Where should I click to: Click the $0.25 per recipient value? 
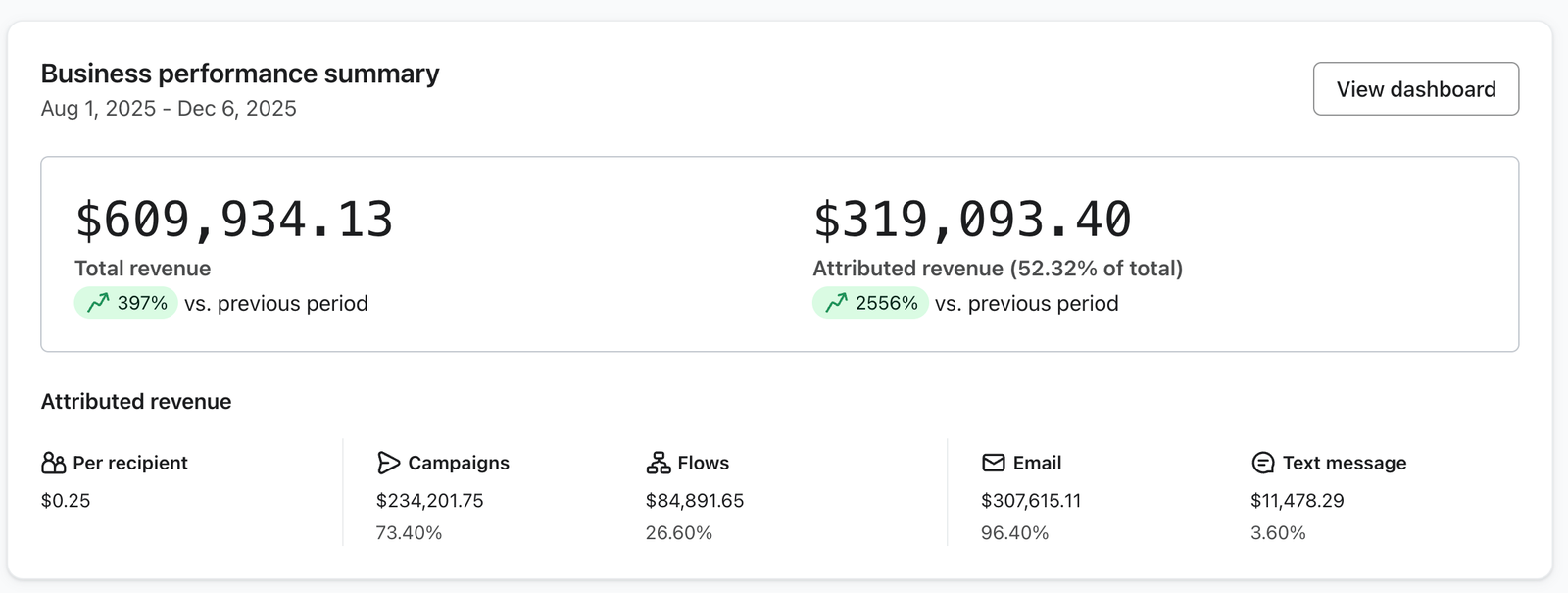tap(66, 501)
